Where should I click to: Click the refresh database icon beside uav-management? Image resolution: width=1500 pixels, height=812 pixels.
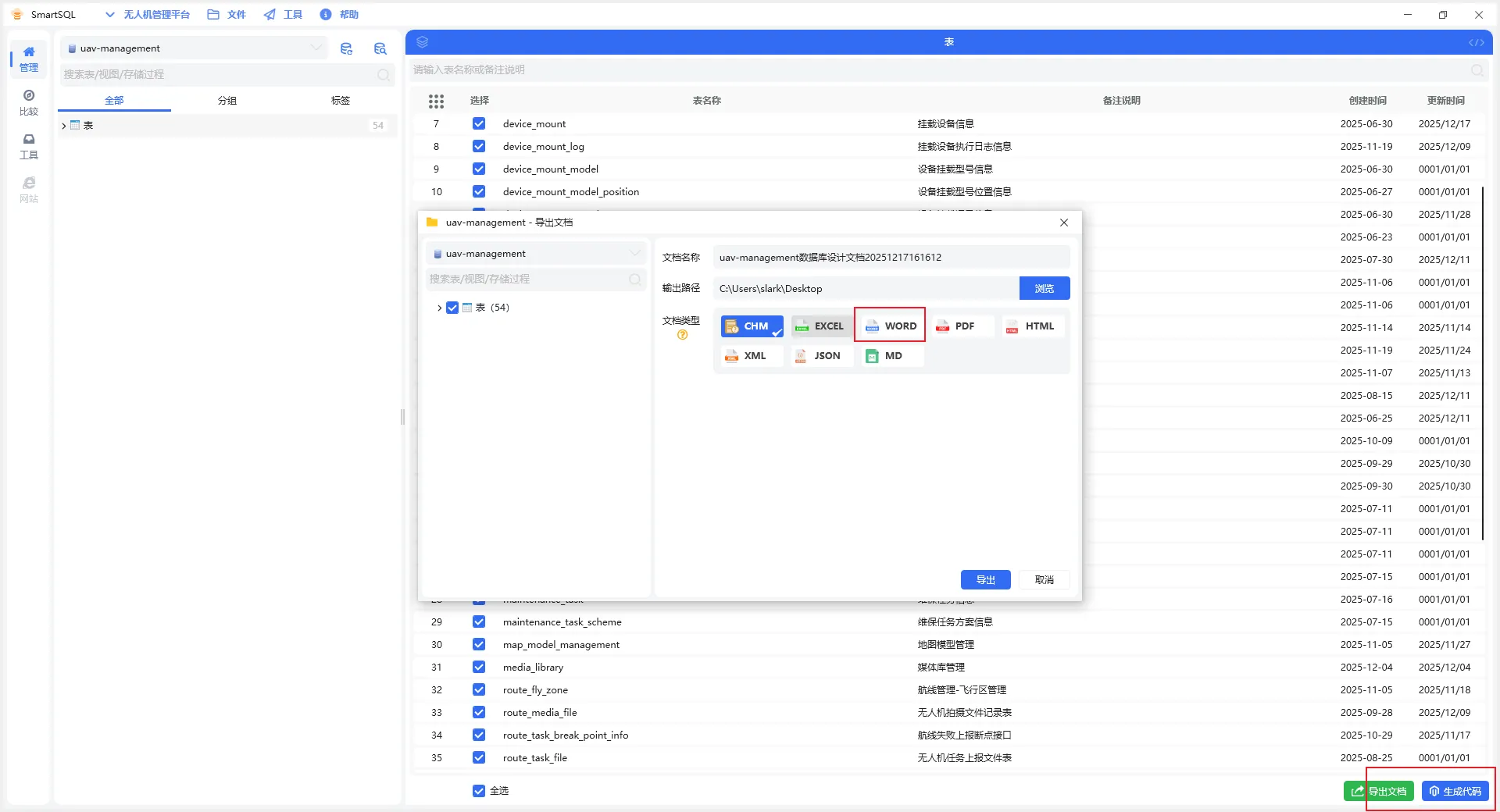[346, 48]
